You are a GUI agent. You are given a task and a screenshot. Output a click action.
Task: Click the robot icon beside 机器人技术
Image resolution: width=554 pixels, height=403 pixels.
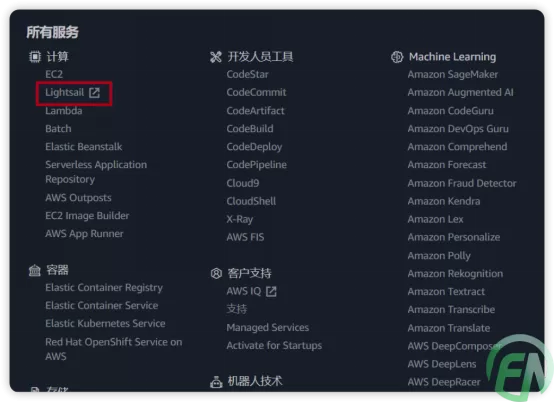pyautogui.click(x=216, y=382)
